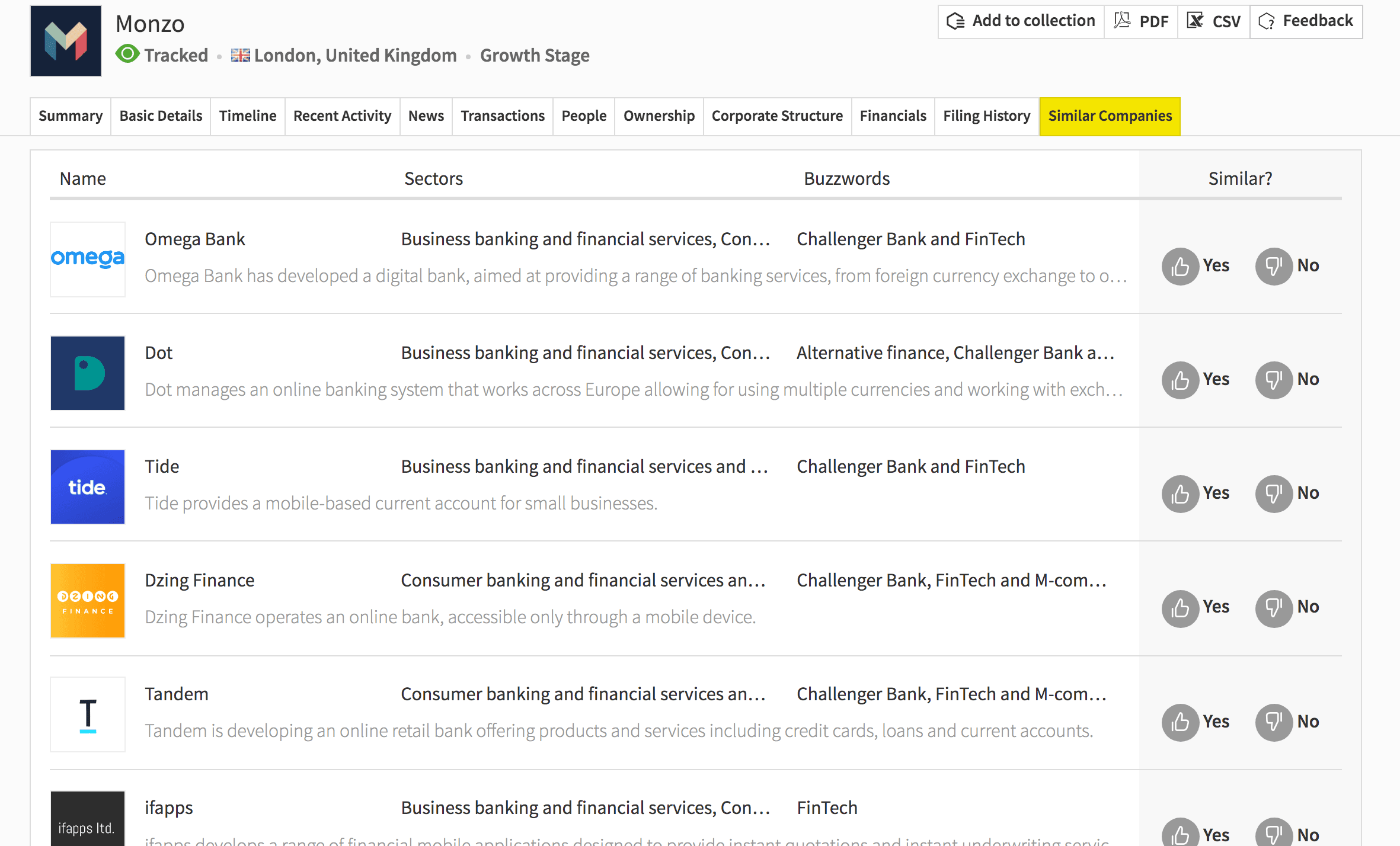This screenshot has width=1400, height=846.
Task: Click the Sectors column header
Action: tap(433, 178)
